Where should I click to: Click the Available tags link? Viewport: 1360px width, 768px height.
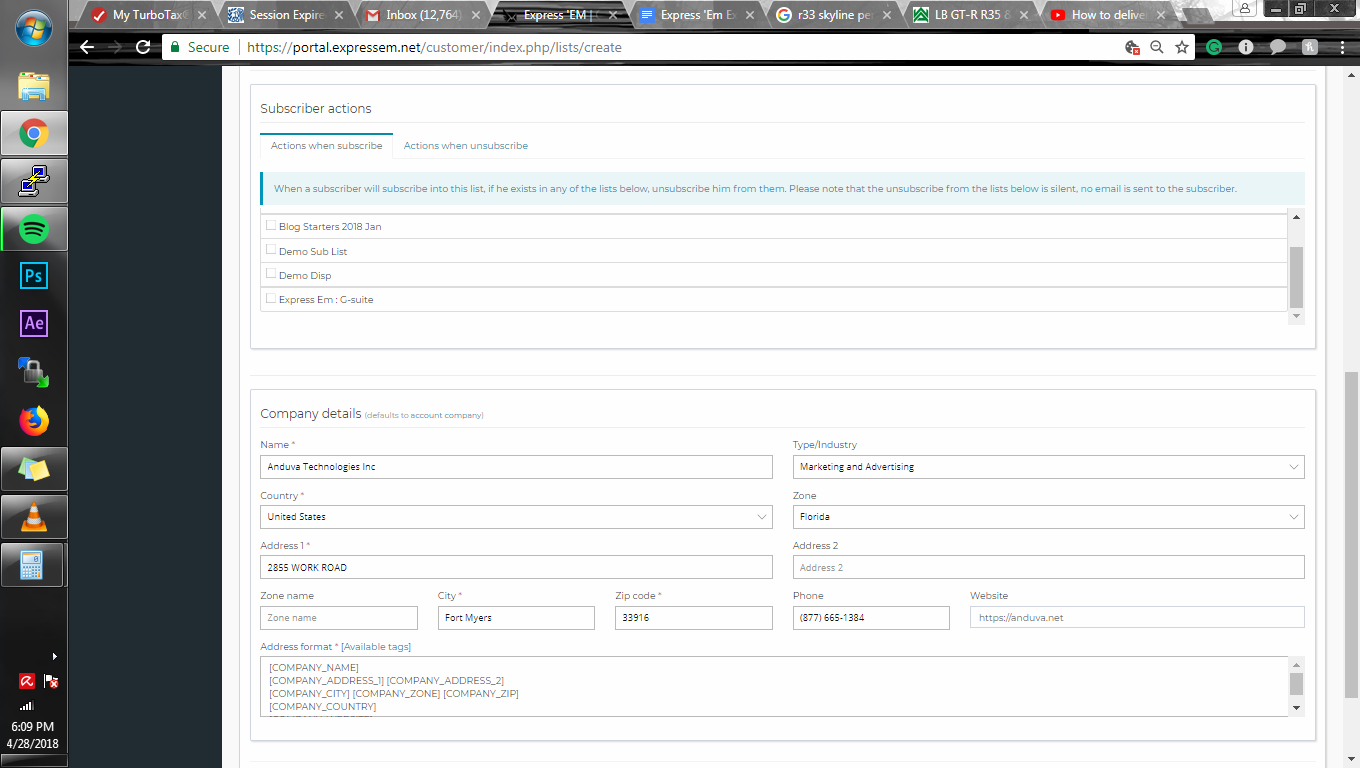click(376, 647)
